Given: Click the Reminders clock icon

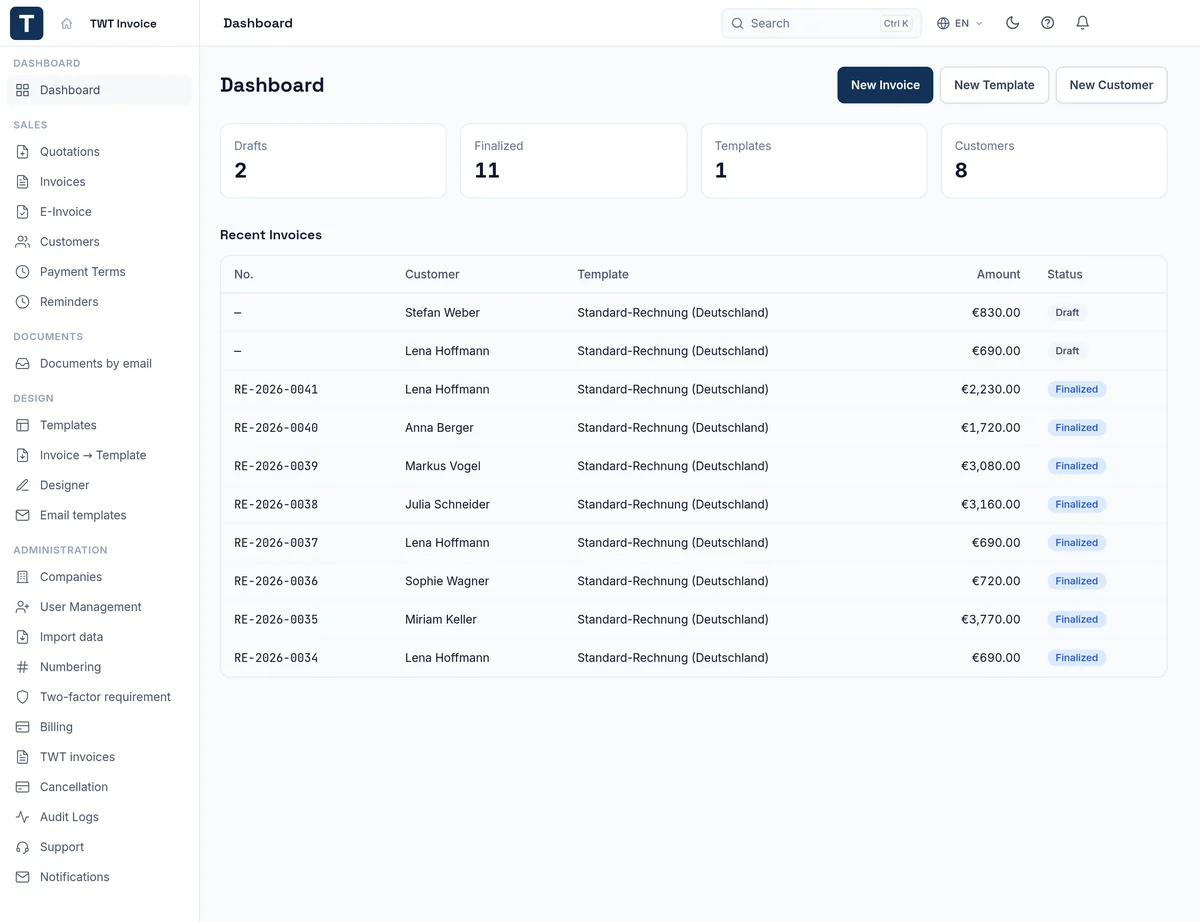Looking at the screenshot, I should (23, 302).
